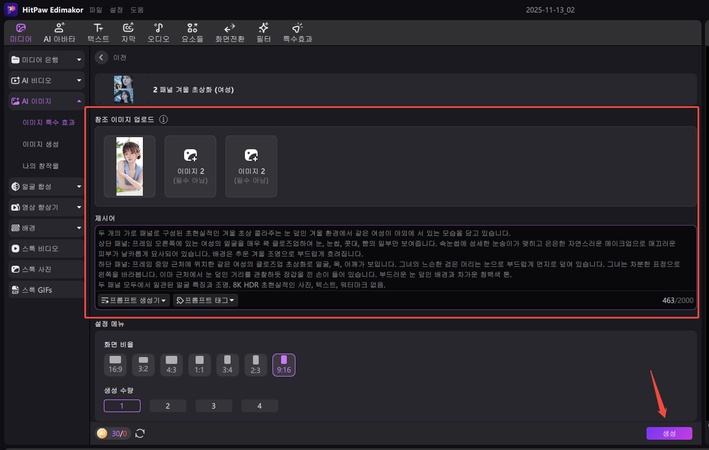Open the AI 아바타 tab
Viewport: 709px width, 450px height.
[59, 33]
